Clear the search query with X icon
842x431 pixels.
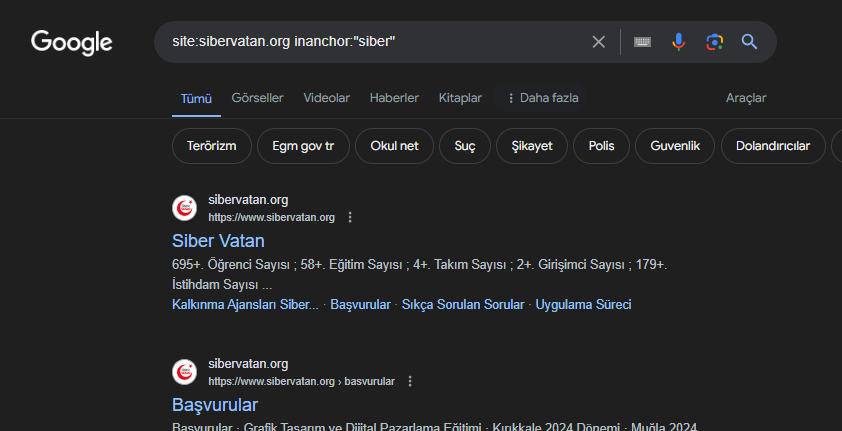[x=598, y=42]
